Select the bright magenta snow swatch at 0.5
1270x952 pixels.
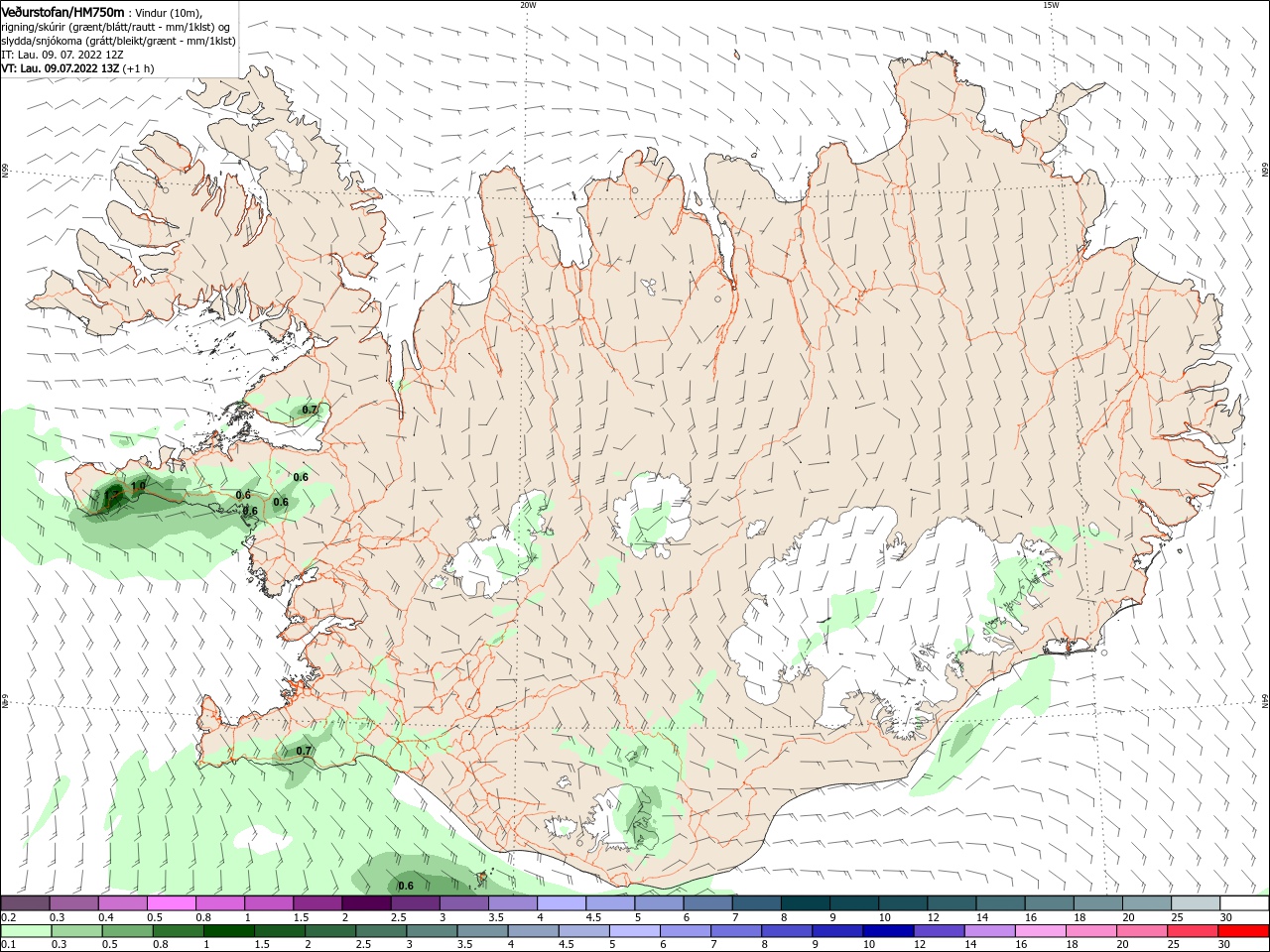171,903
